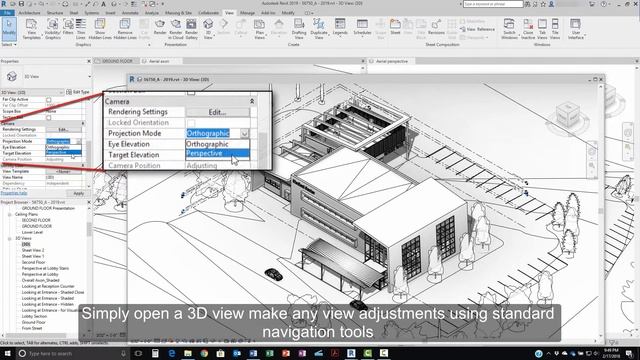Click the Drafting View tool

pyautogui.click(x=299, y=29)
